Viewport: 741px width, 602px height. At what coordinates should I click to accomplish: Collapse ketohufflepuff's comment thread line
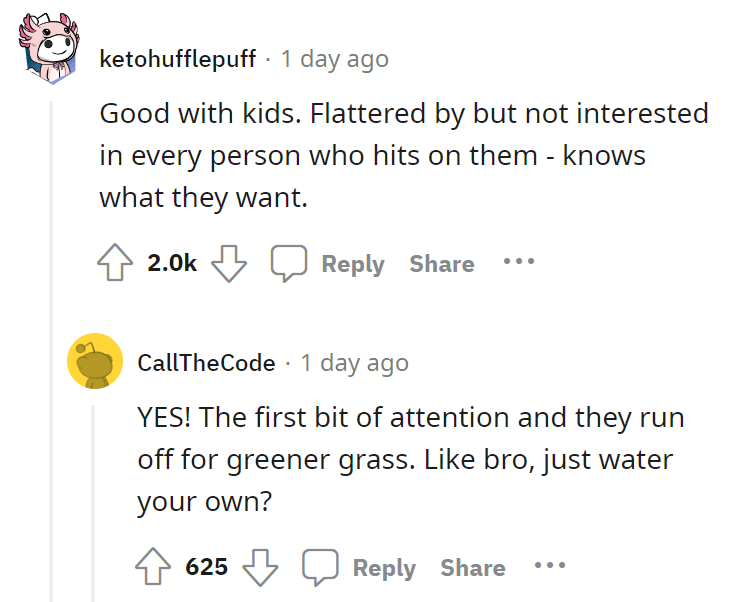pyautogui.click(x=51, y=350)
